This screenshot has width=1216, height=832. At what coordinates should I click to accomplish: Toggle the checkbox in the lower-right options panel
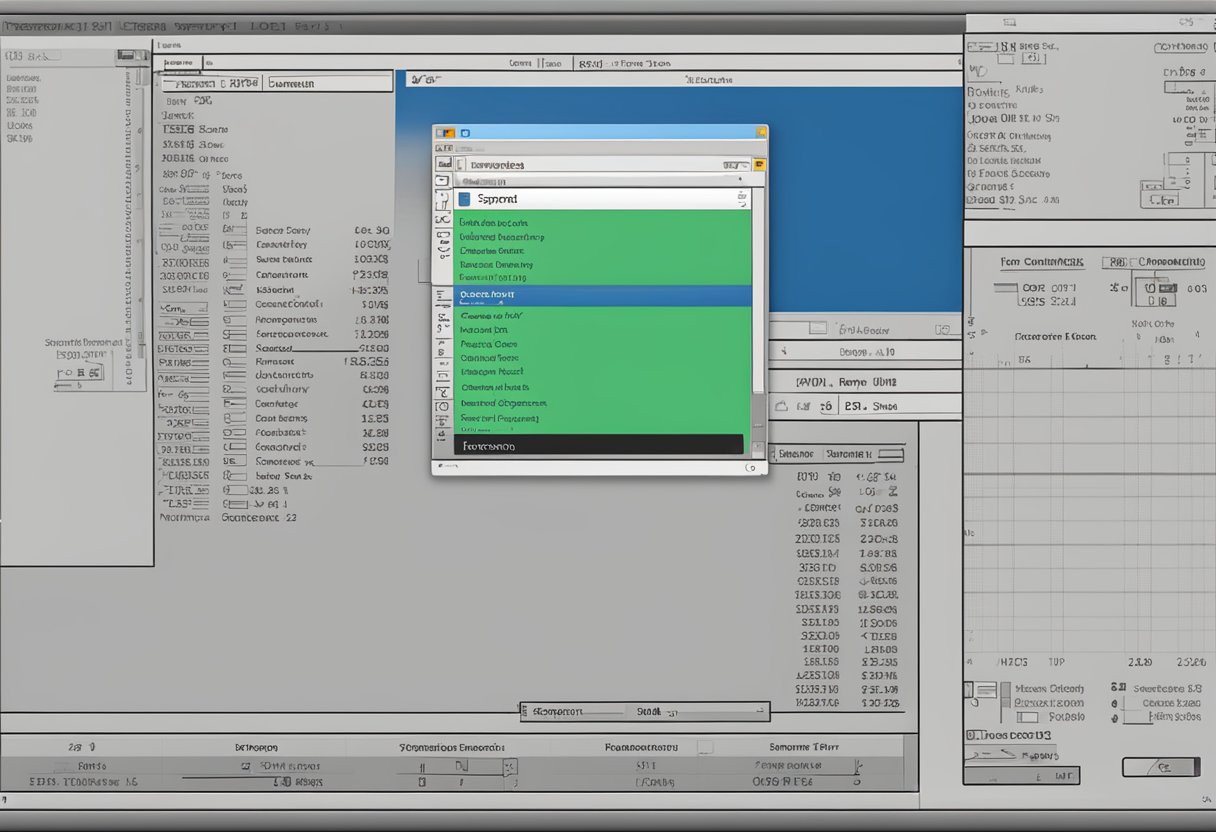pos(968,689)
